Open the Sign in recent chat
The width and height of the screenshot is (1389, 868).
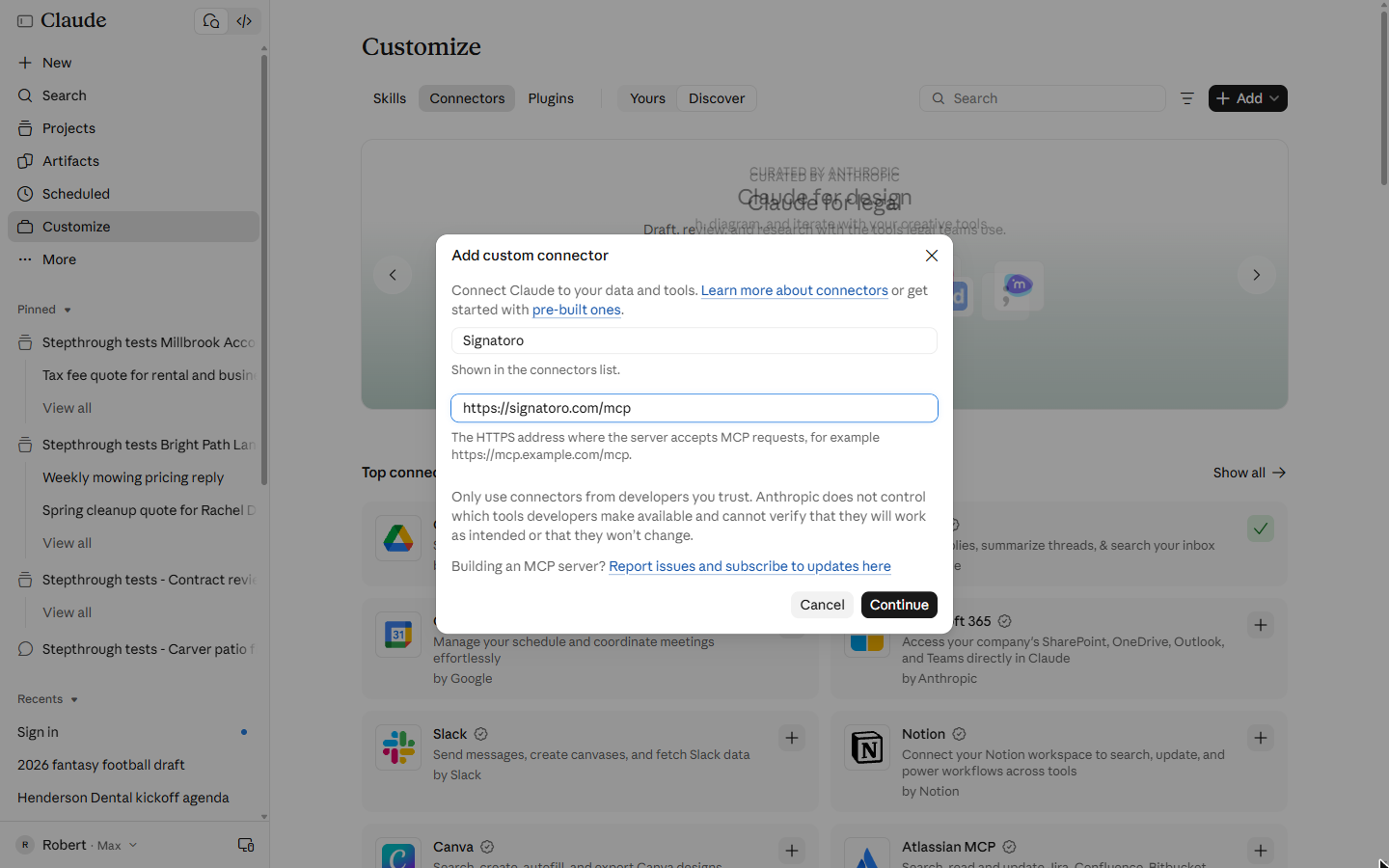click(133, 732)
